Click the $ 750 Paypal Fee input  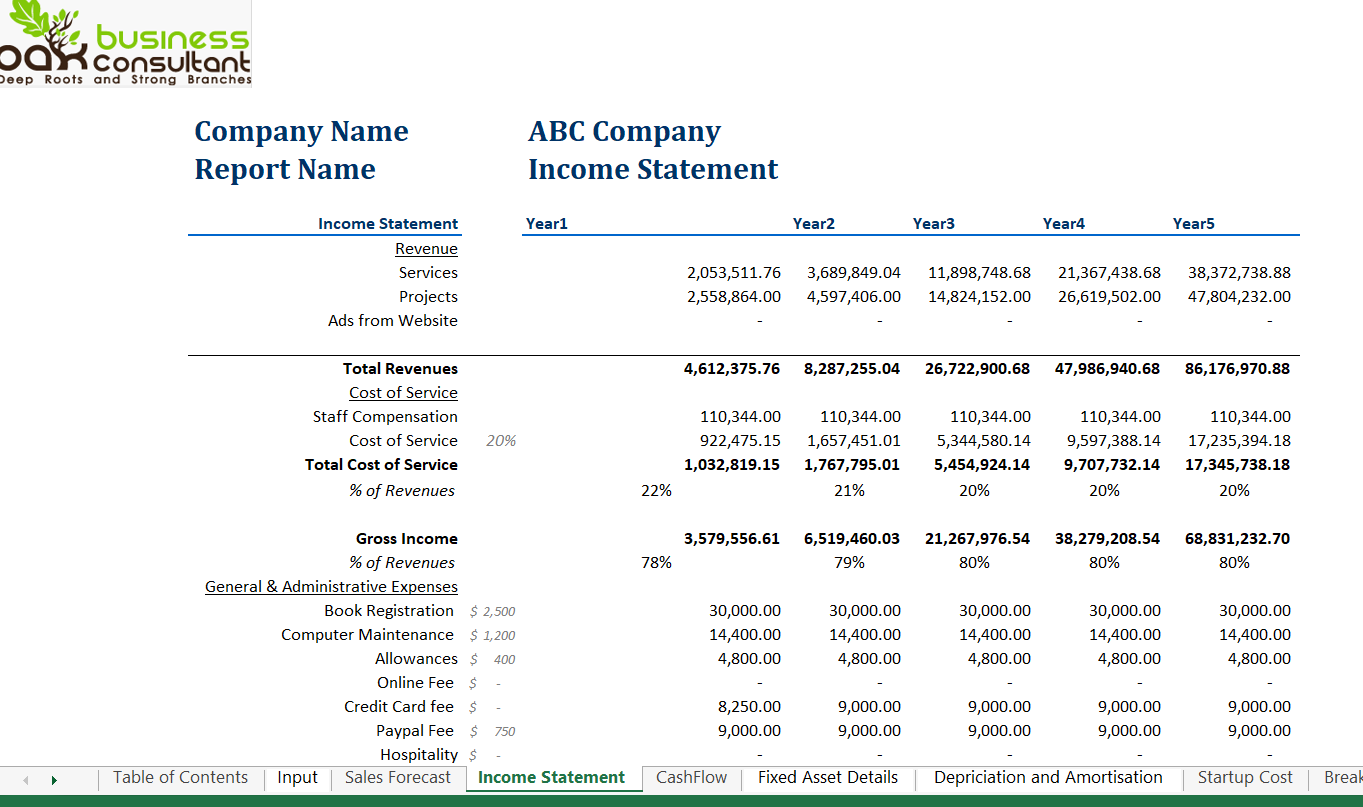[493, 731]
